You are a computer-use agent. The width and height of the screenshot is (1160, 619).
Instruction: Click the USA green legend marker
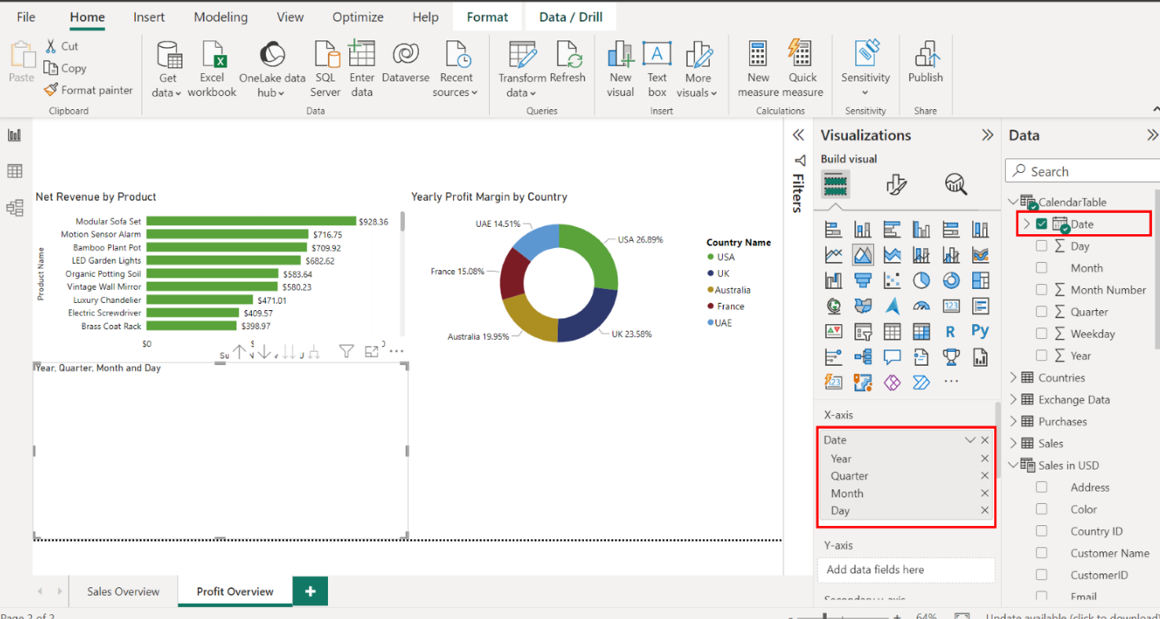[711, 257]
